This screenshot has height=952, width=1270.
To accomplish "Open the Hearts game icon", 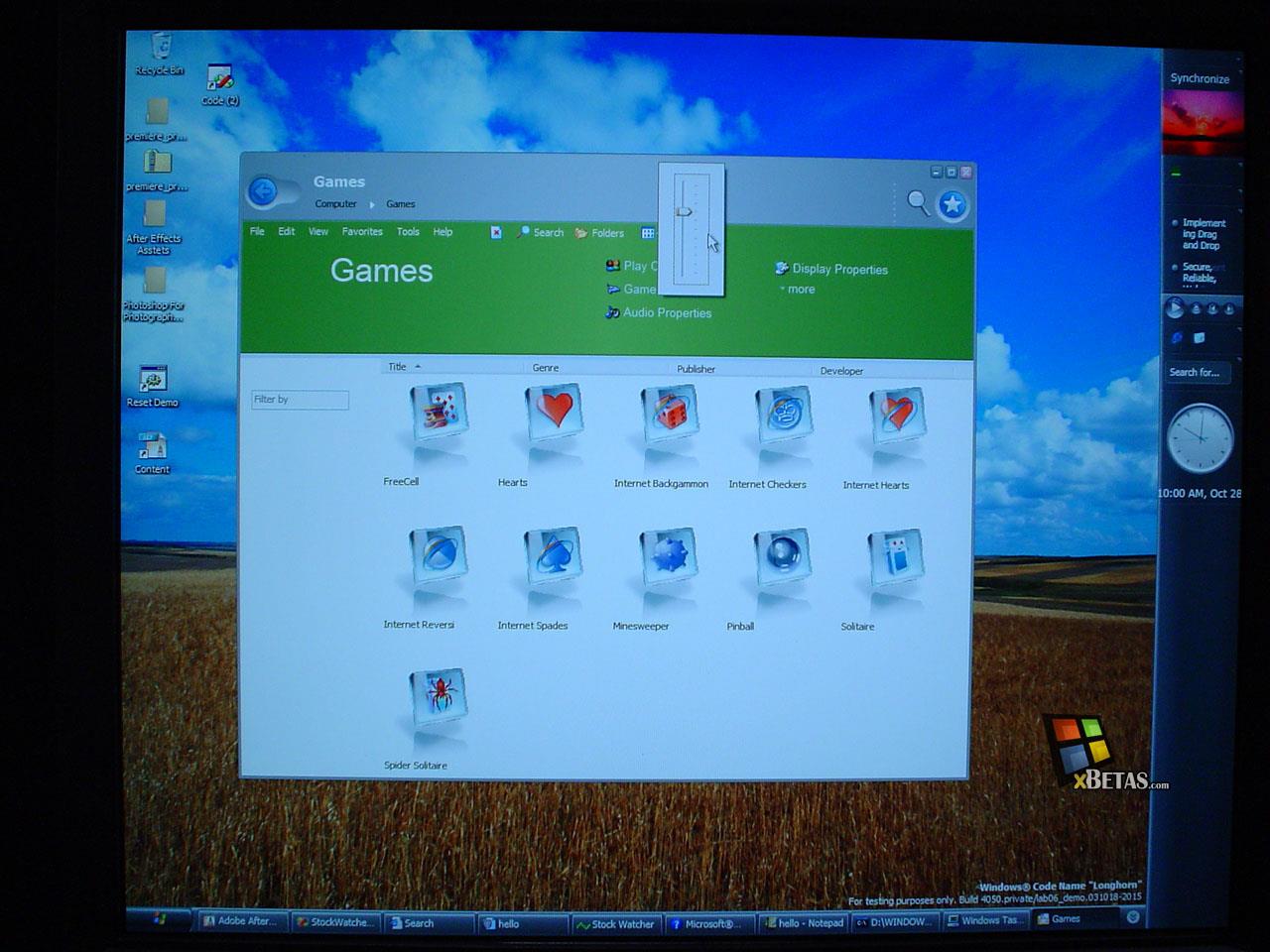I will pos(555,412).
